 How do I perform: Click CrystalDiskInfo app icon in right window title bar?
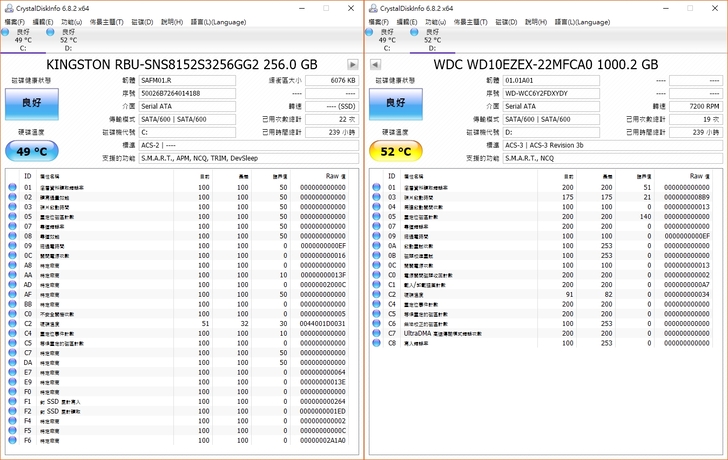tap(373, 7)
